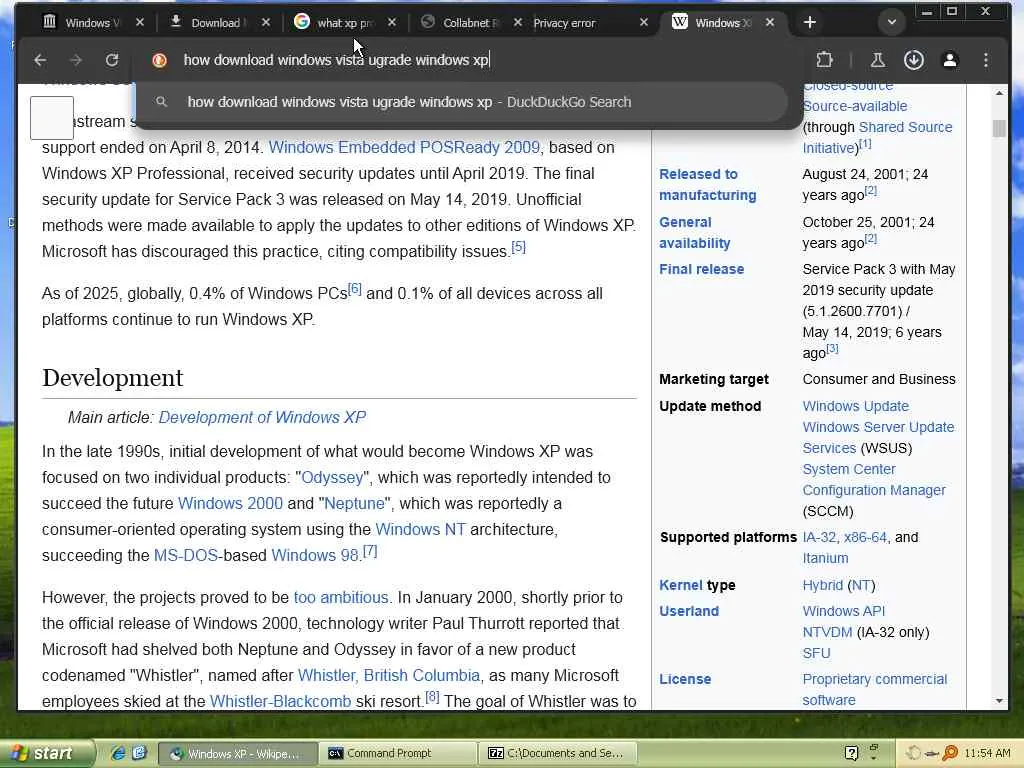1024x768 pixels.
Task: Open the Userland link
Action: (x=689, y=611)
